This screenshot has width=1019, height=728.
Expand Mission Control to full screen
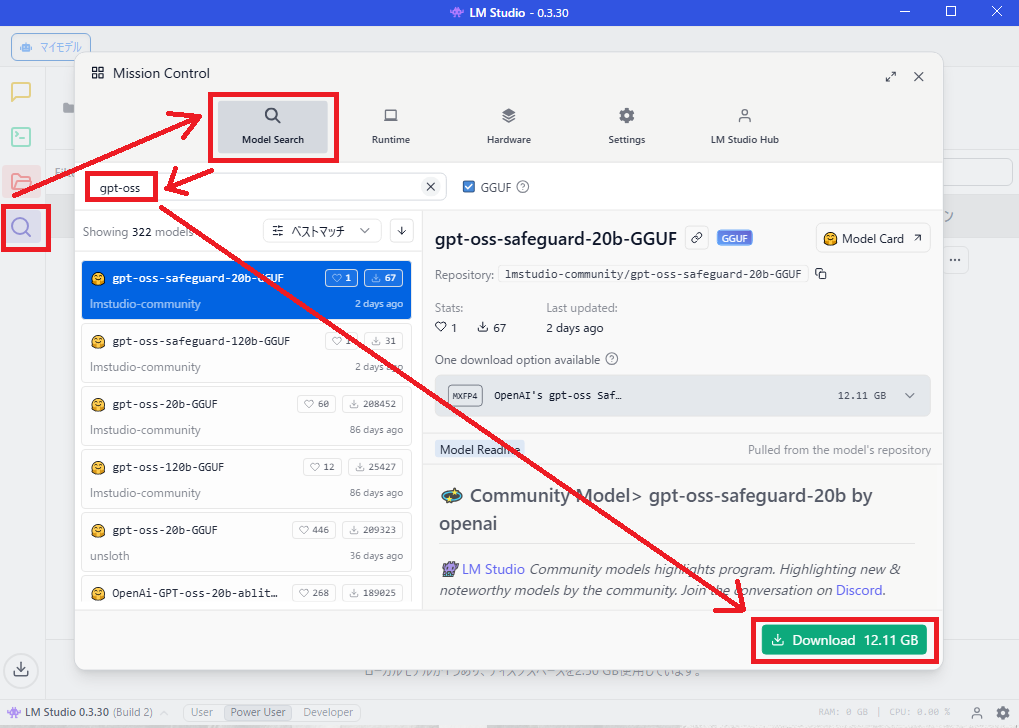(891, 77)
